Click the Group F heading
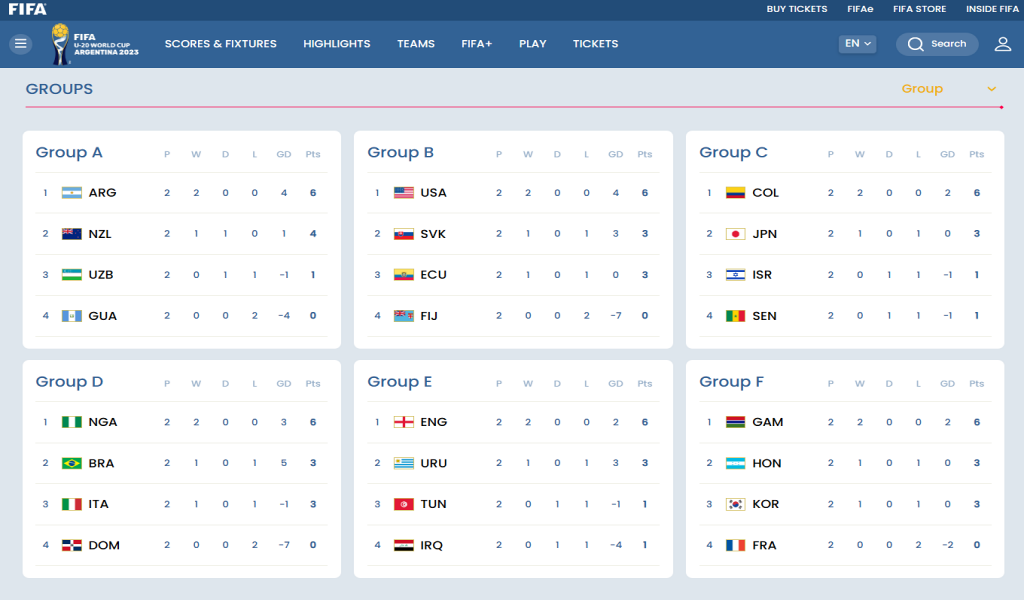This screenshot has height=600, width=1024. point(731,382)
